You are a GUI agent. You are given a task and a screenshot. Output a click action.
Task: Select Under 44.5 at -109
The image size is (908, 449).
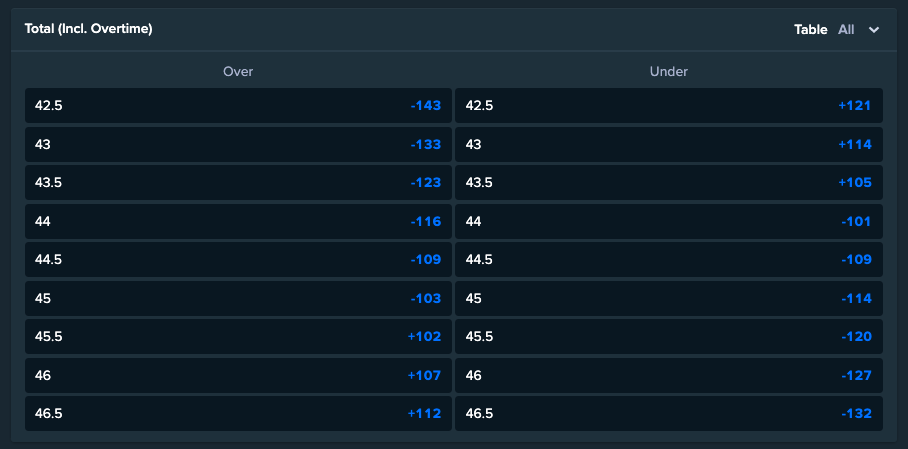pos(669,260)
